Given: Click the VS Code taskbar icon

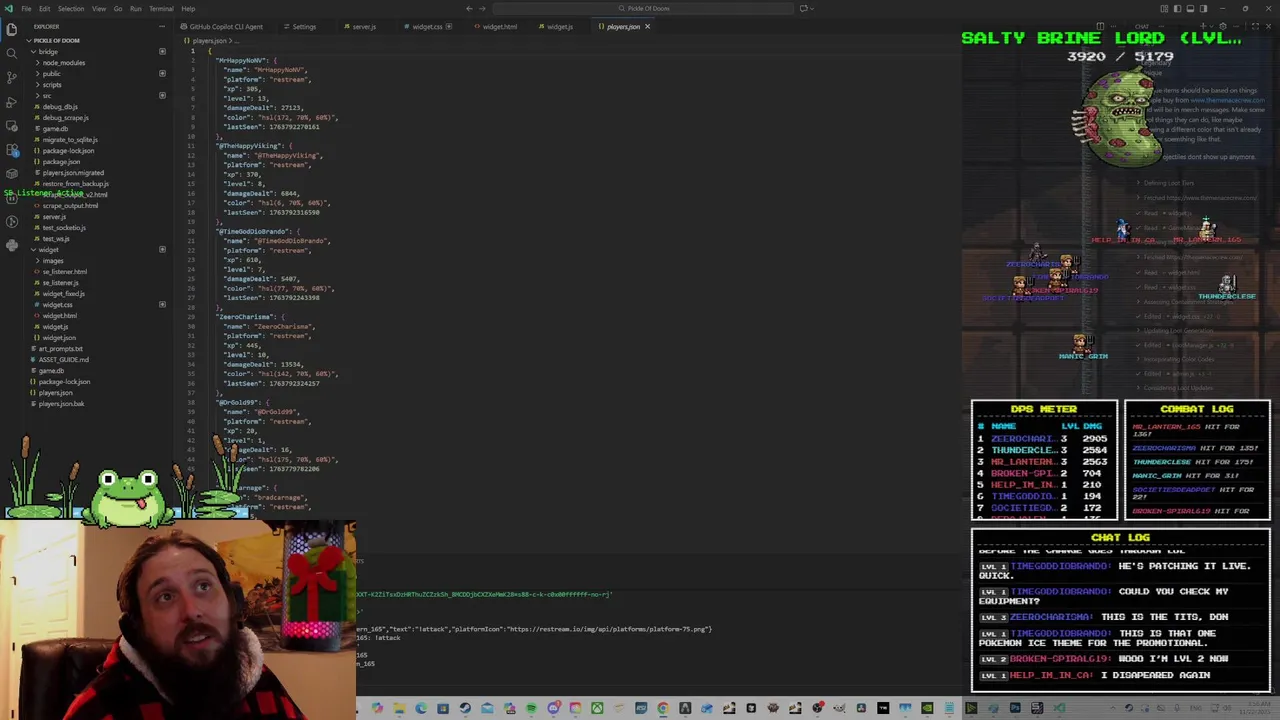Looking at the screenshot, I should point(1058,709).
